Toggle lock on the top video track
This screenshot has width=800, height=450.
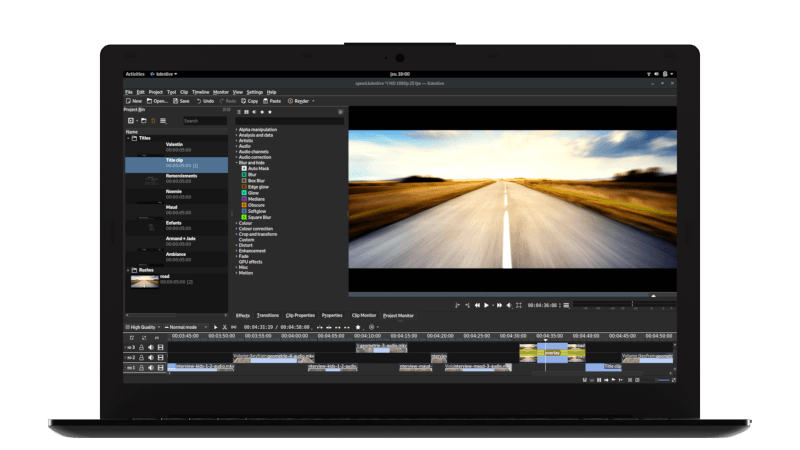pyautogui.click(x=142, y=347)
